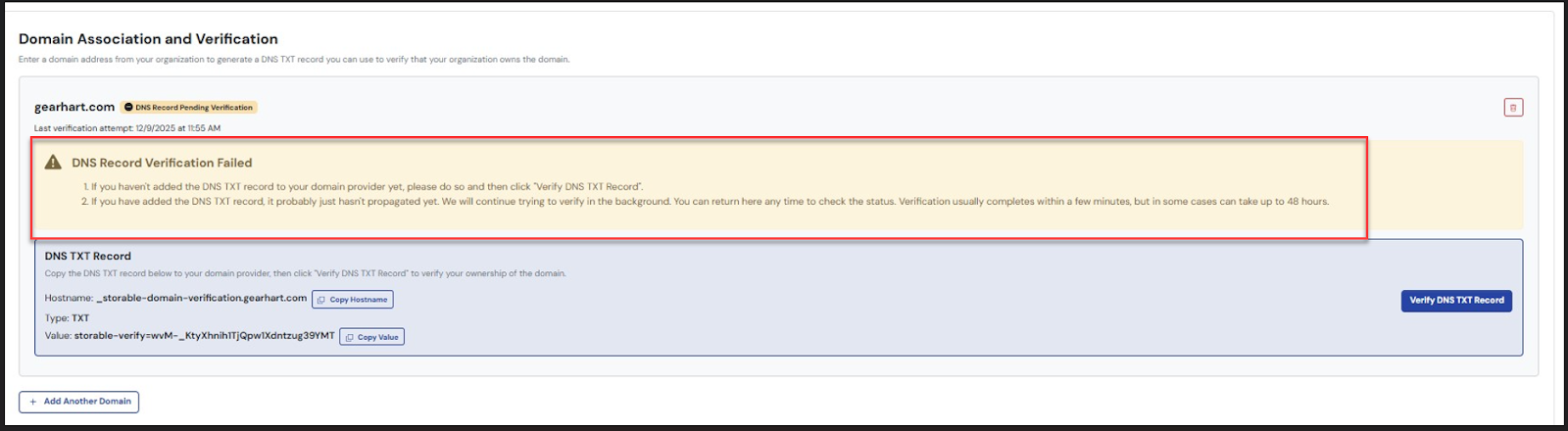The height and width of the screenshot is (431, 1568).
Task: Click the storable-verify value string
Action: (204, 336)
